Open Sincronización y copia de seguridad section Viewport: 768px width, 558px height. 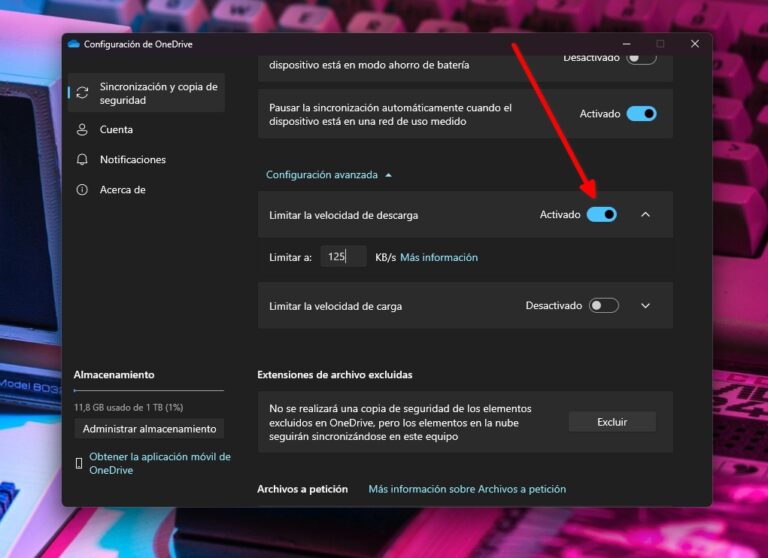147,93
